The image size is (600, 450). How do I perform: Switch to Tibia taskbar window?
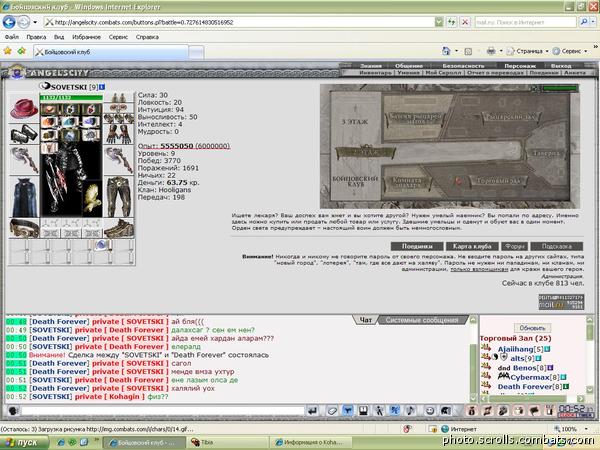pyautogui.click(x=227, y=443)
